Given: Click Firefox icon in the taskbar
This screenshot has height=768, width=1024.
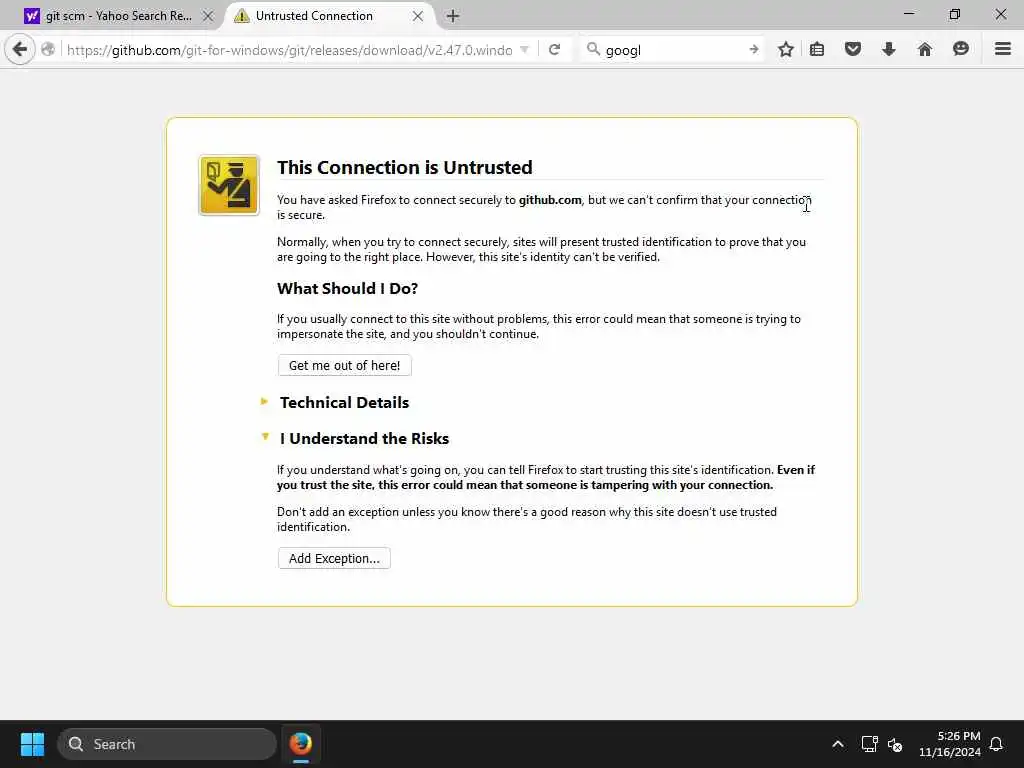Looking at the screenshot, I should pos(300,744).
